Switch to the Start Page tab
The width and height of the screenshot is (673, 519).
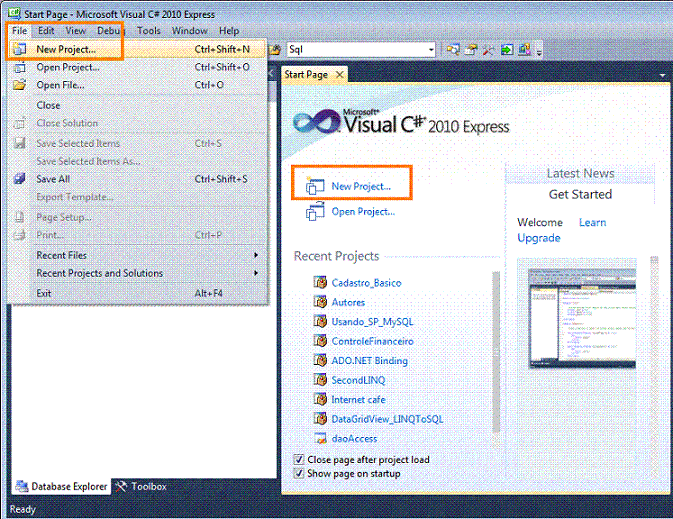pos(306,74)
